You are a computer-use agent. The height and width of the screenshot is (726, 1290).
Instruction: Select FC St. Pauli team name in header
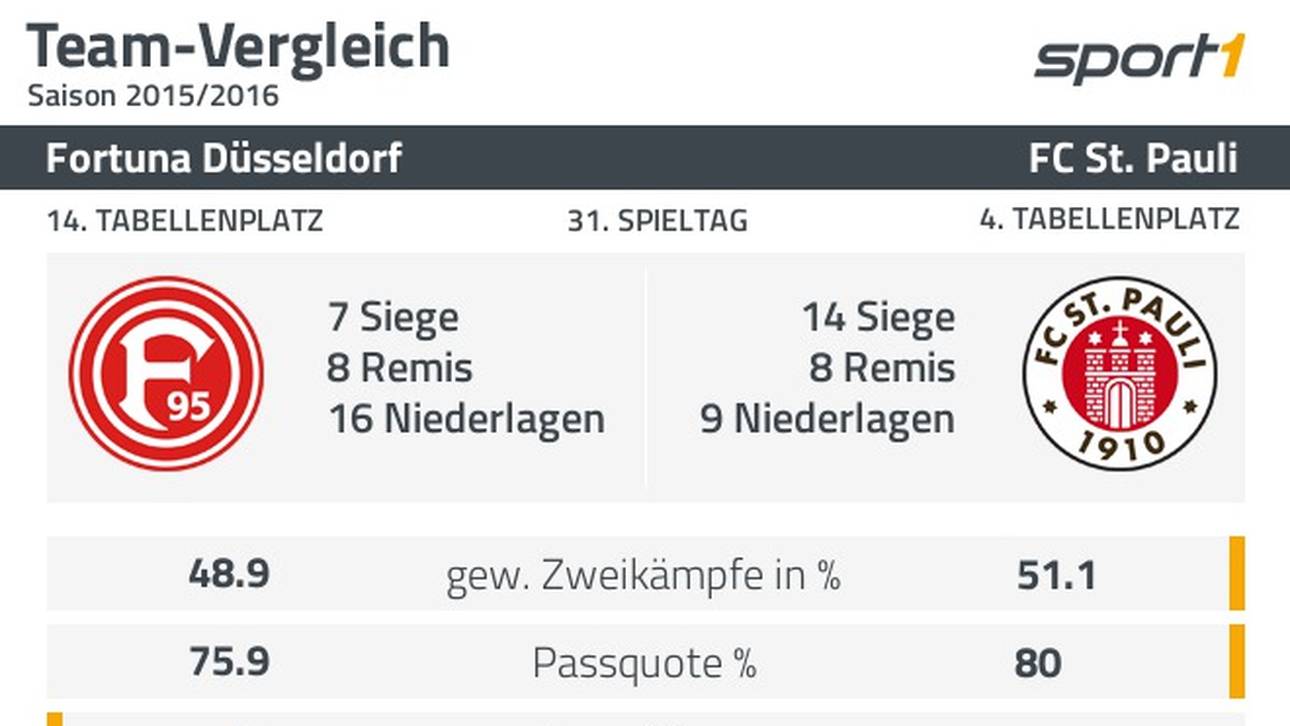(x=1134, y=158)
